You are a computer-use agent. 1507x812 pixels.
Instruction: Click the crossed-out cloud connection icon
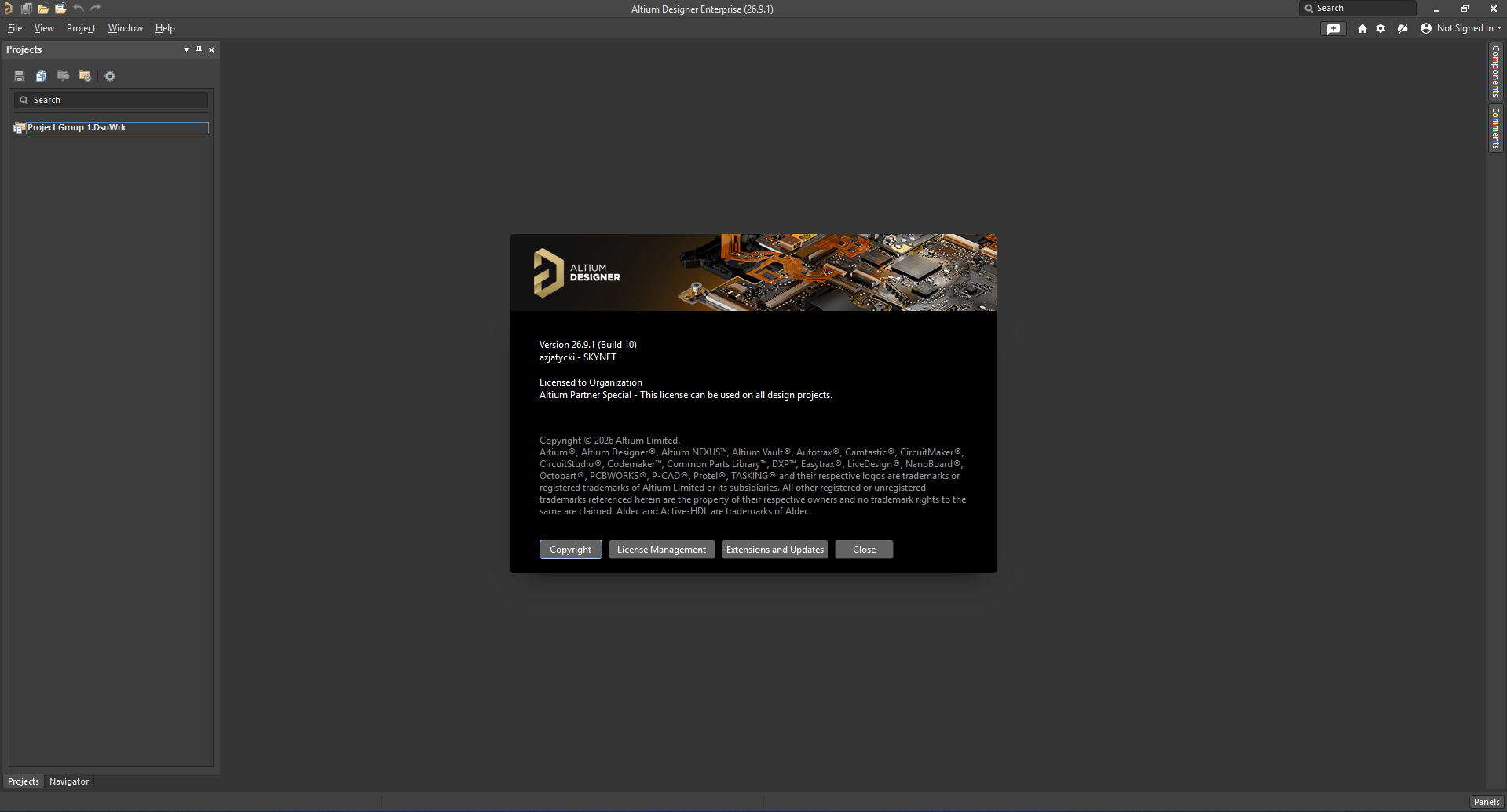click(1403, 28)
